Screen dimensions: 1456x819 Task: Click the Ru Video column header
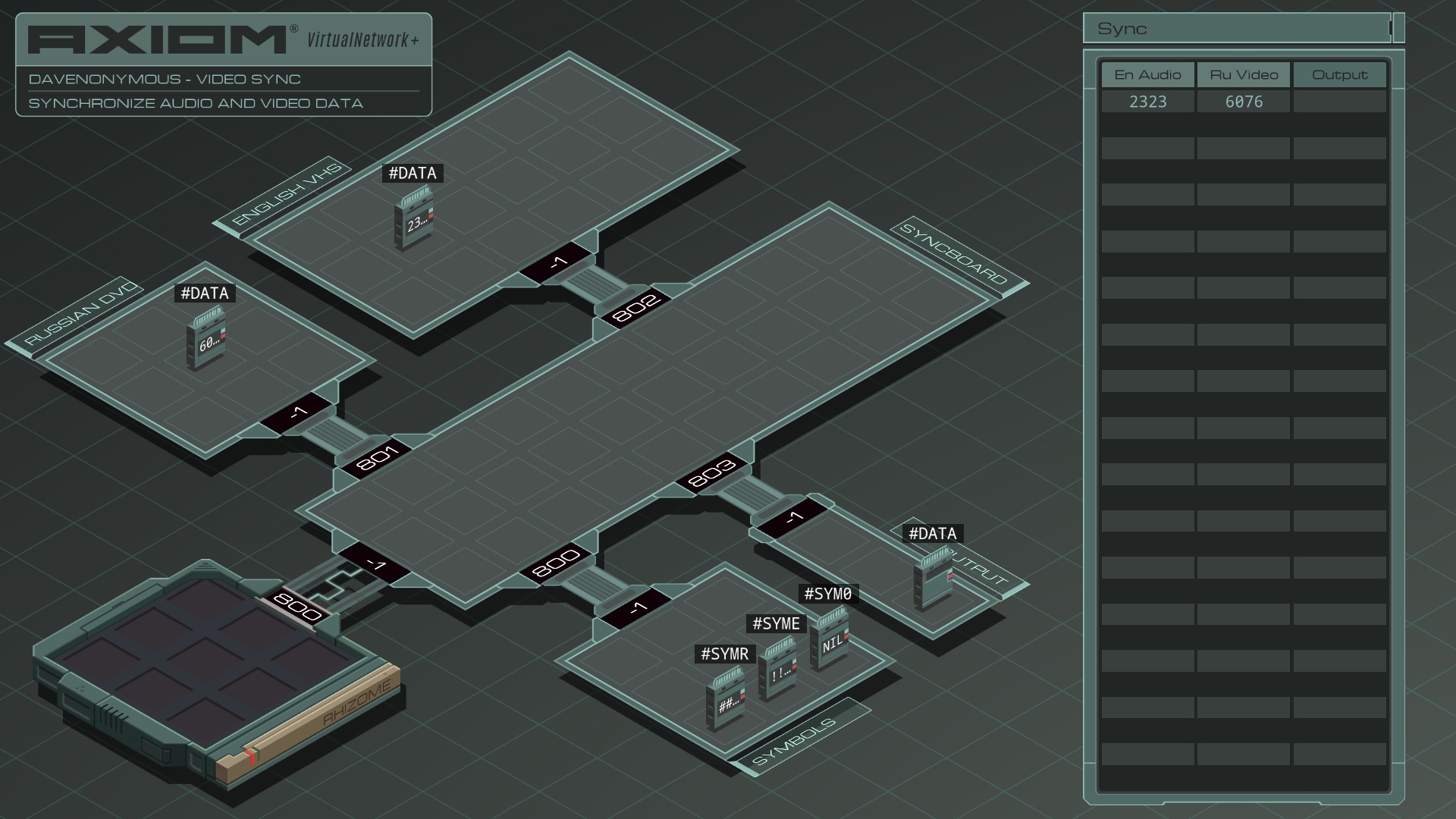click(x=1244, y=75)
